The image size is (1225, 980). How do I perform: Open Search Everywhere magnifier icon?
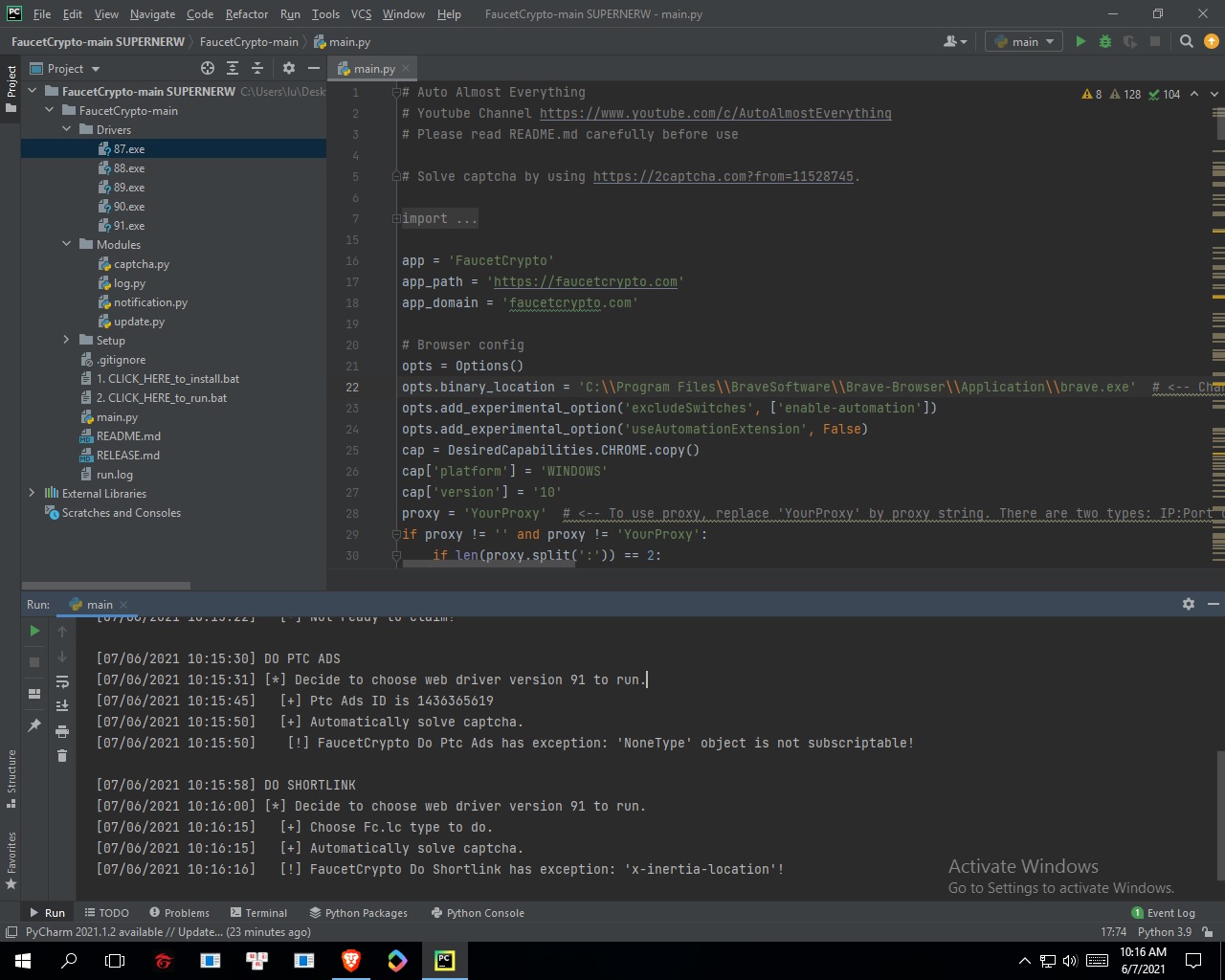1187,41
